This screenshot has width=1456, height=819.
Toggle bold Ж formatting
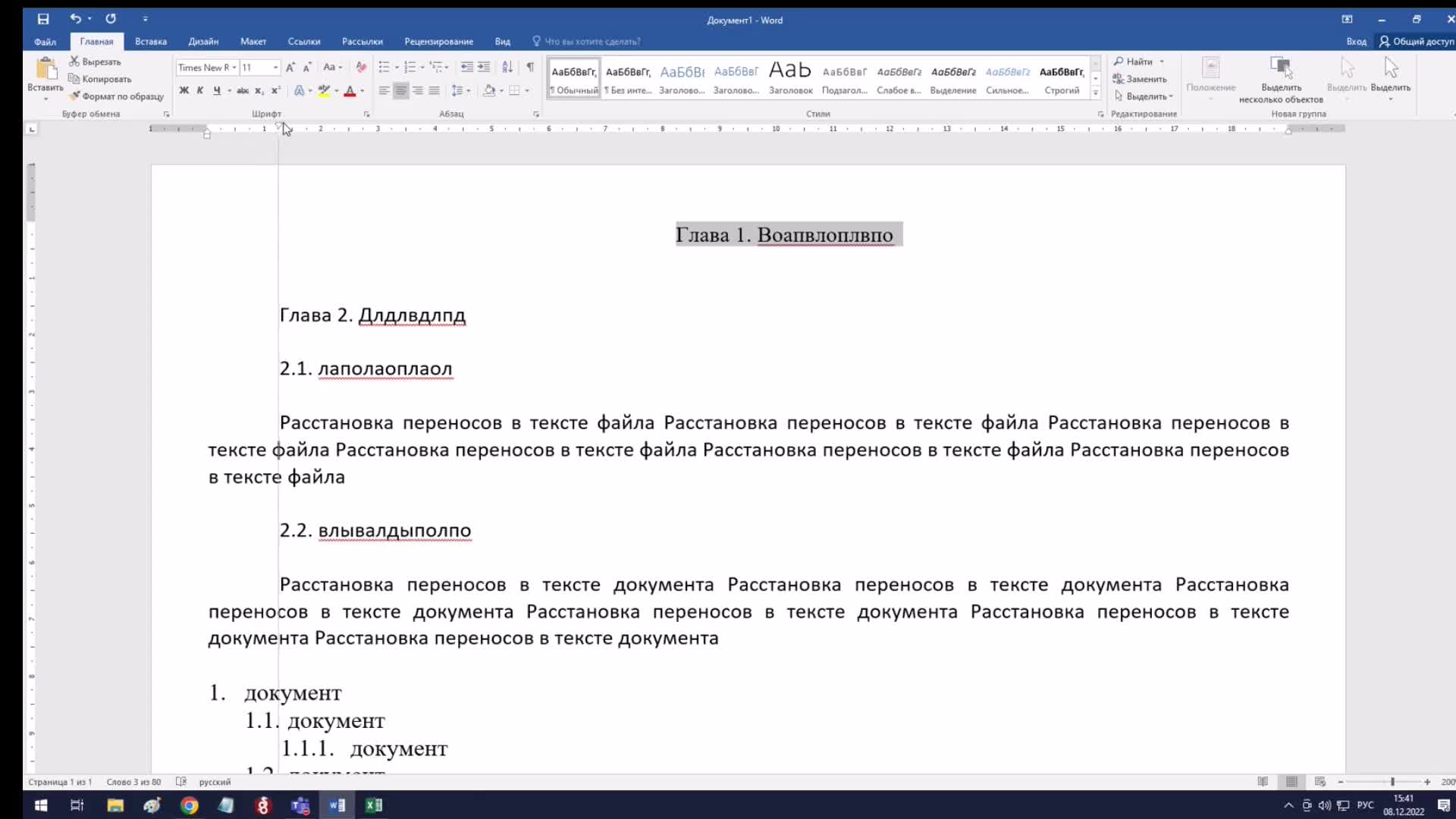pyautogui.click(x=184, y=90)
